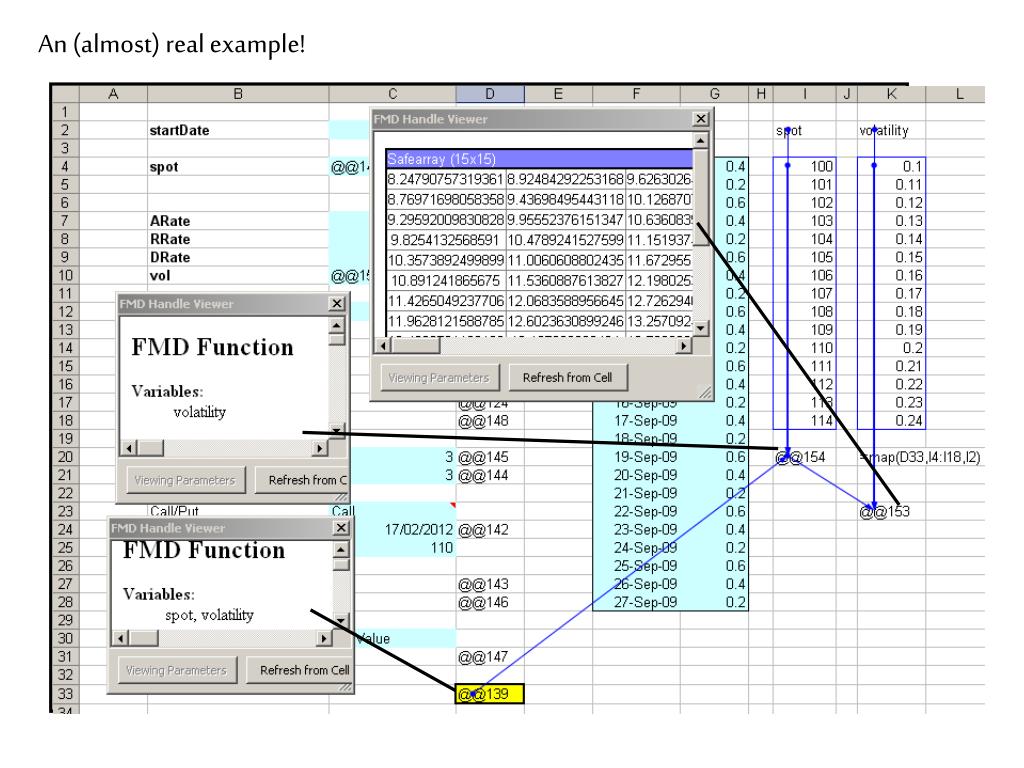Select cell @@146 in column D
Viewport: 1024px width, 768px height.
click(x=490, y=602)
